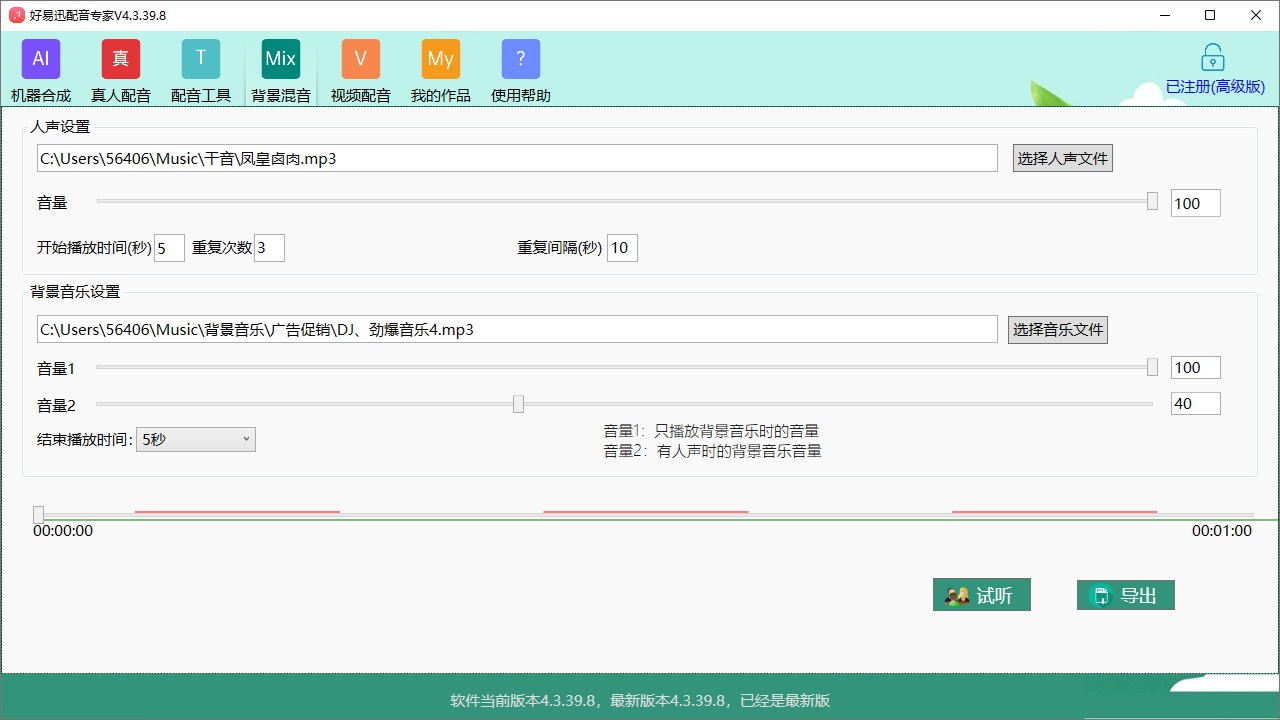Open the AI 机器合成 tool

pyautogui.click(x=40, y=70)
